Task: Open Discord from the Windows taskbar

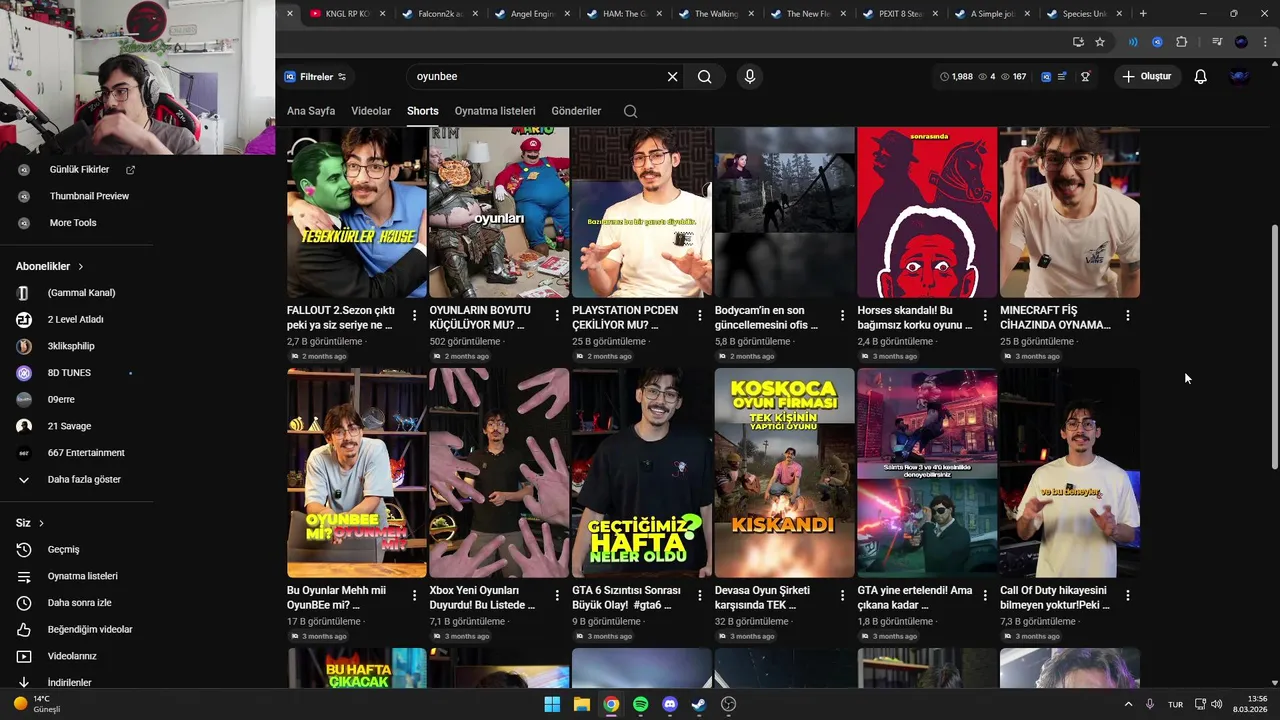Action: 670,704
